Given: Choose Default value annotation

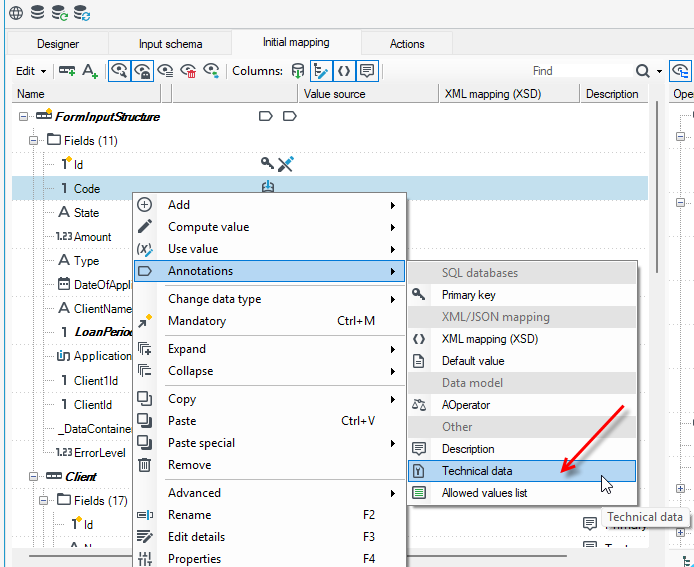Looking at the screenshot, I should tap(522, 361).
